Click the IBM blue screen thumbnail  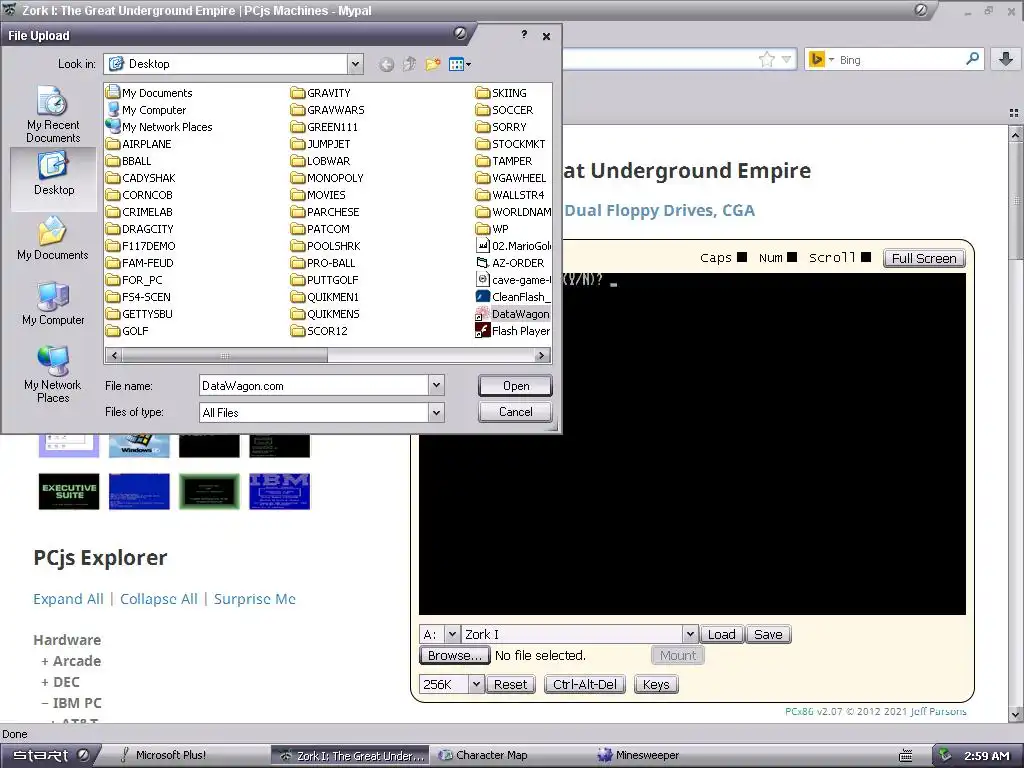(x=280, y=491)
